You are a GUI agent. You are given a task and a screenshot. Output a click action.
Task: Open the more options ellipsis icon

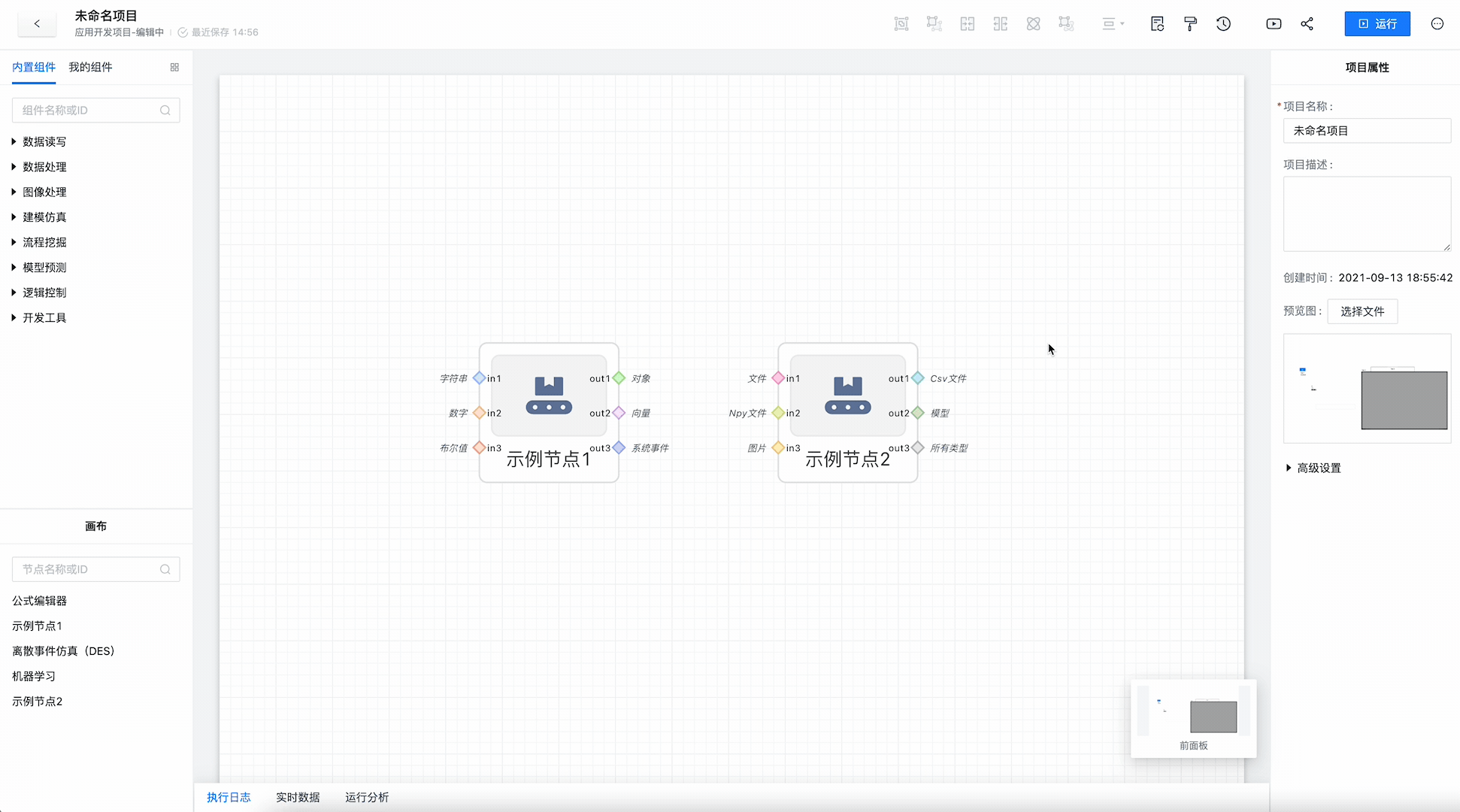click(1437, 24)
